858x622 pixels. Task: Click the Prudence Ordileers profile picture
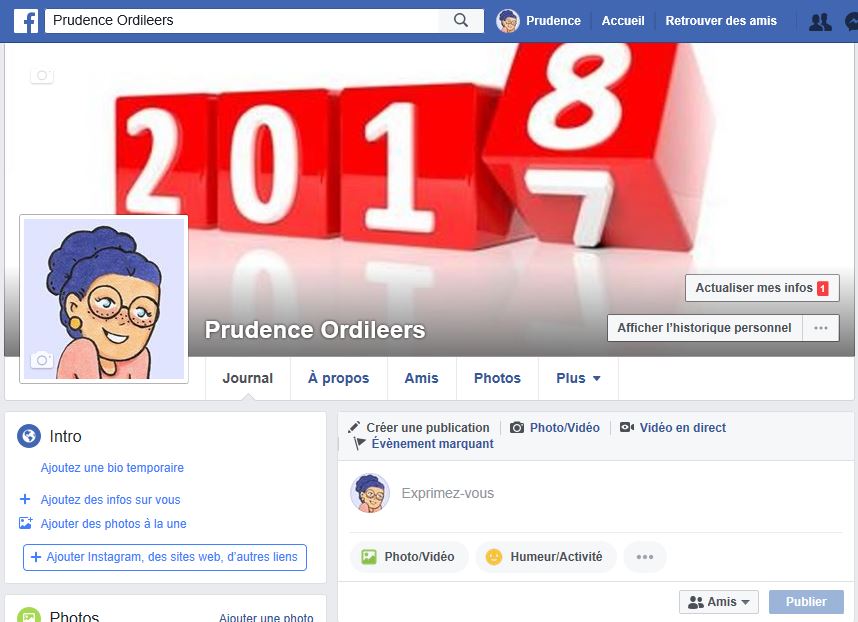[x=104, y=299]
